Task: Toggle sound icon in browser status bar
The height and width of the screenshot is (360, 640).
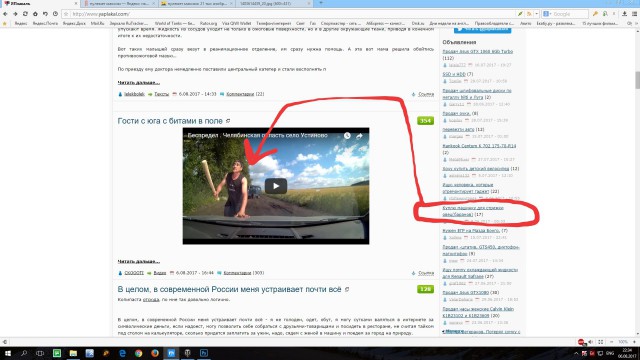Action: pos(591,342)
